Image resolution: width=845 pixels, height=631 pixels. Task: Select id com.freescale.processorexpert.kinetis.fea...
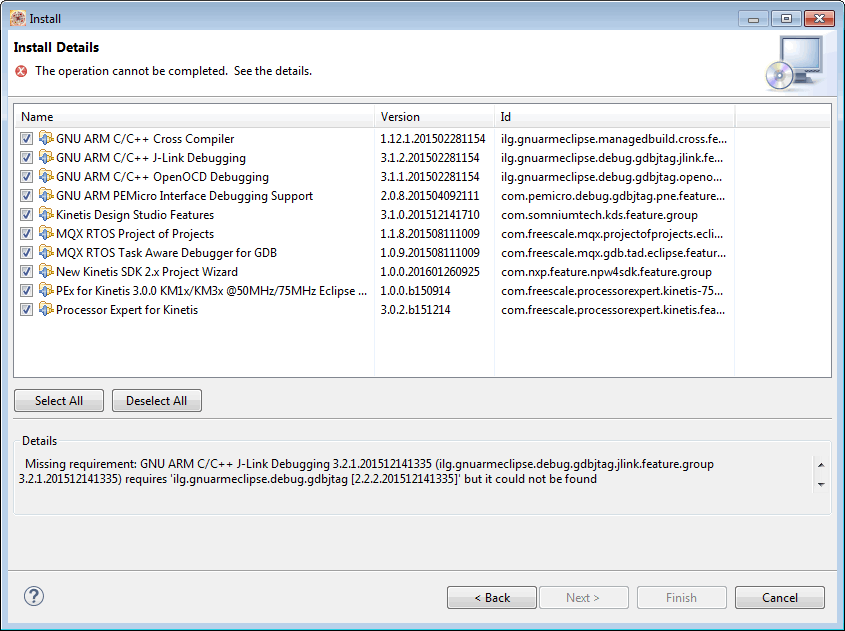(x=613, y=309)
